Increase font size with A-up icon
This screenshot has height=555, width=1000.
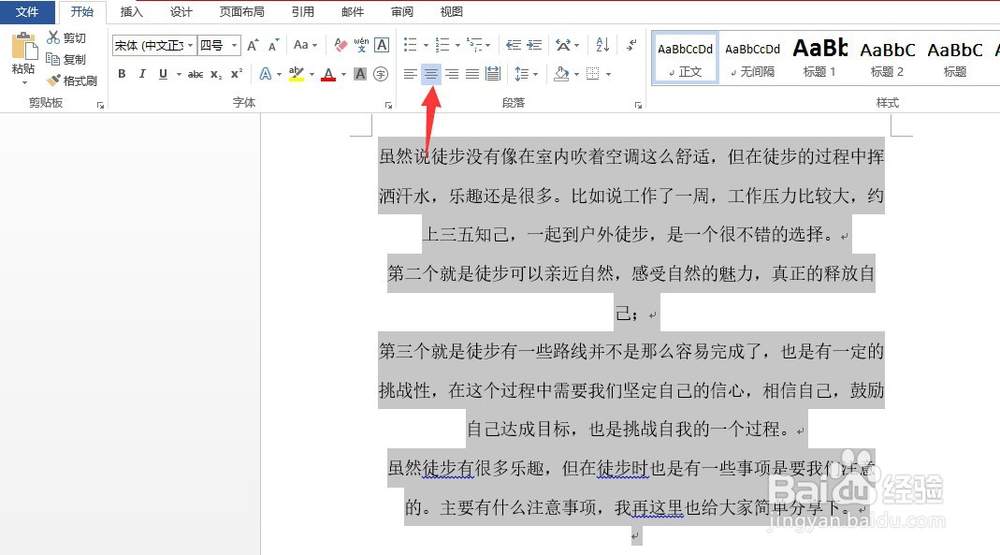tap(253, 45)
